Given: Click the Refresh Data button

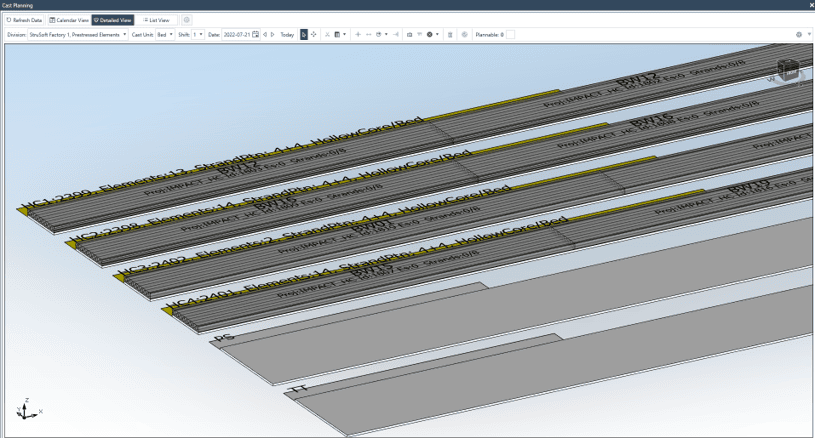Looking at the screenshot, I should tap(24, 20).
